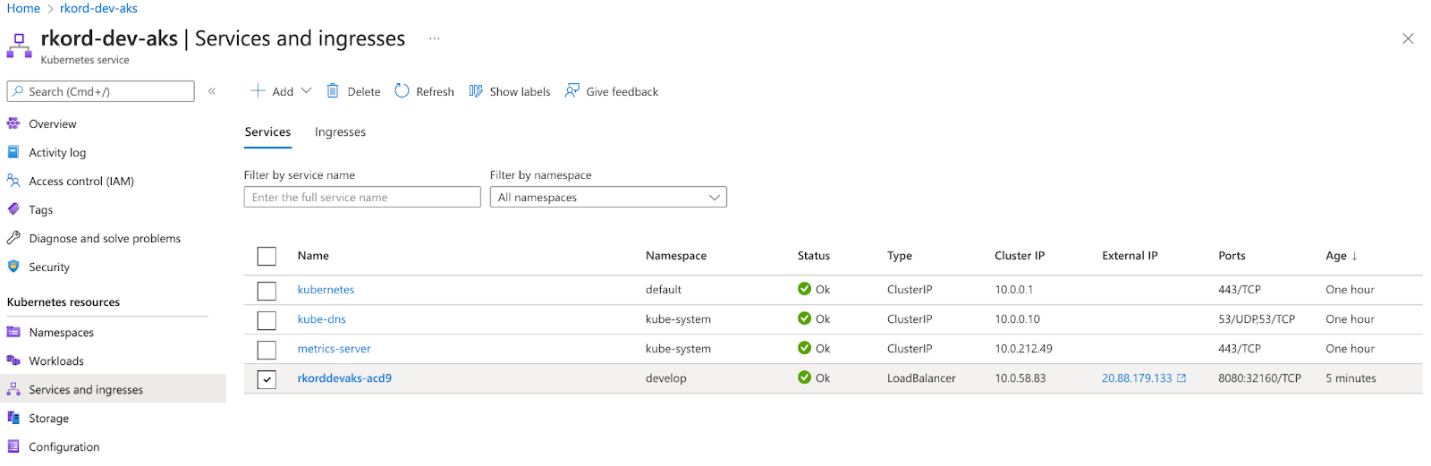Image resolution: width=1431 pixels, height=466 pixels.
Task: Click the Refresh circular arrow icon
Action: [402, 91]
